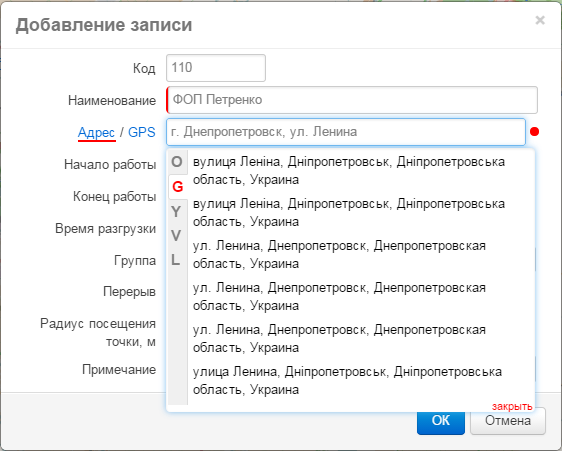Switch to Адрес input mode link
562x451 pixels.
tap(96, 132)
